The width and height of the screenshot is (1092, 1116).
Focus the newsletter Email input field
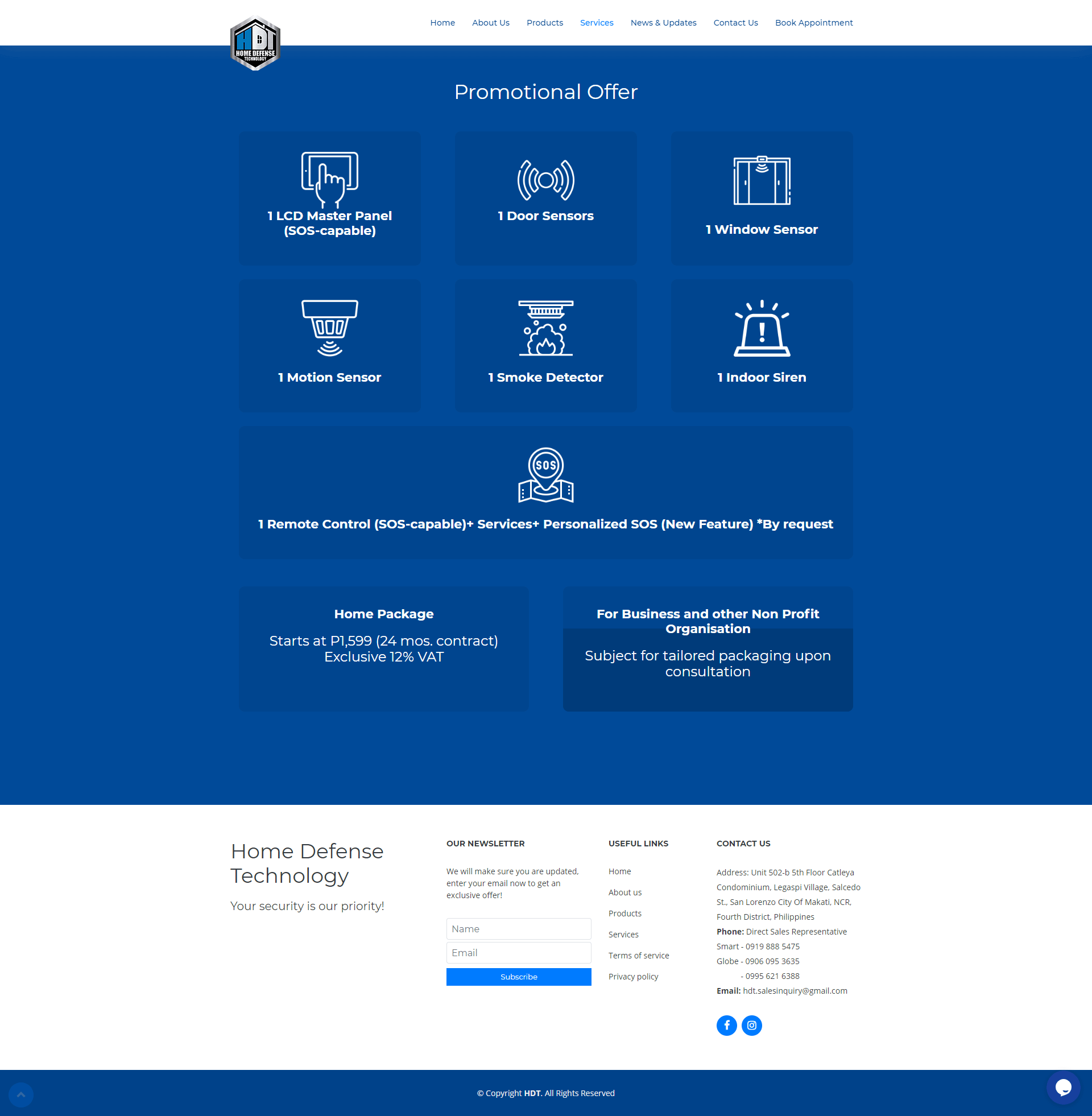tap(519, 953)
